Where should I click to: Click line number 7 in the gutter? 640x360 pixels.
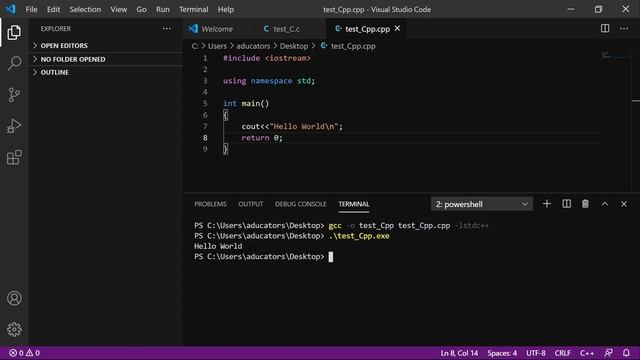point(205,126)
